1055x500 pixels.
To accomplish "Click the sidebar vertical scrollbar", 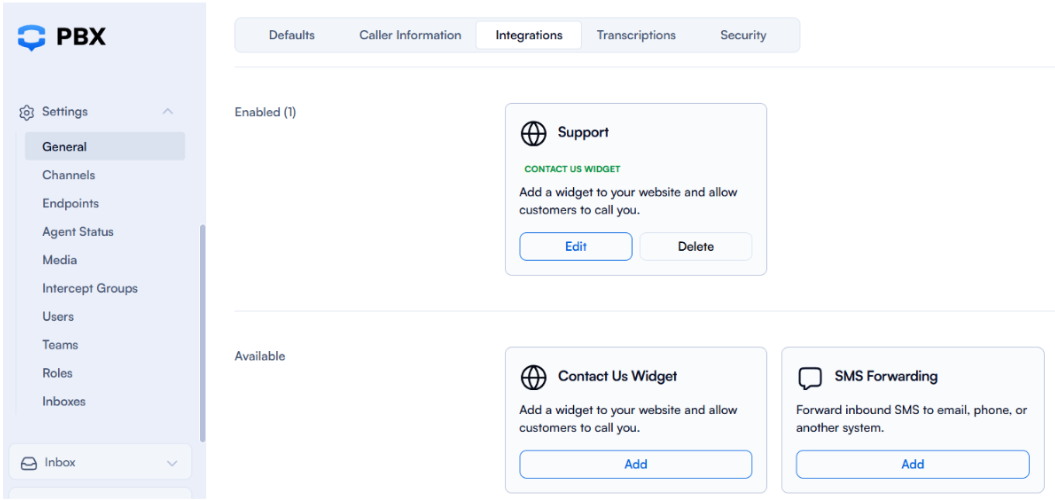I will 203,330.
